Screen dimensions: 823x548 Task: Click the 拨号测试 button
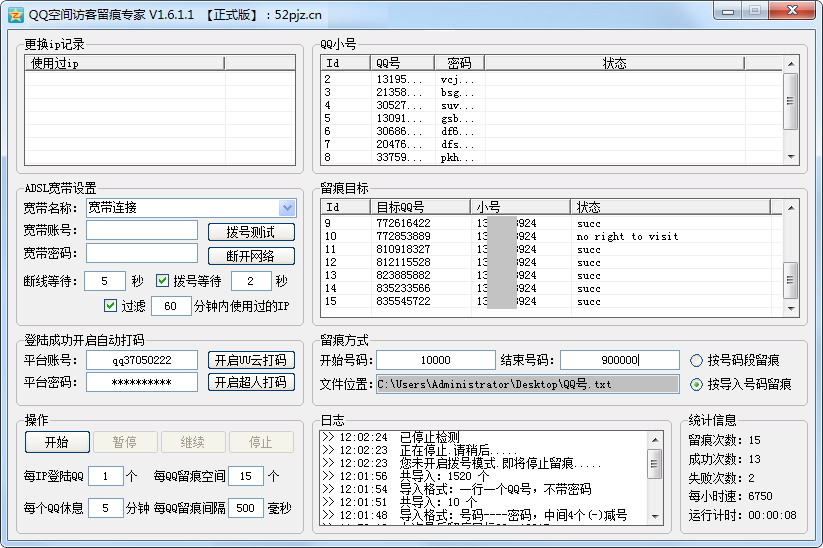pos(251,232)
